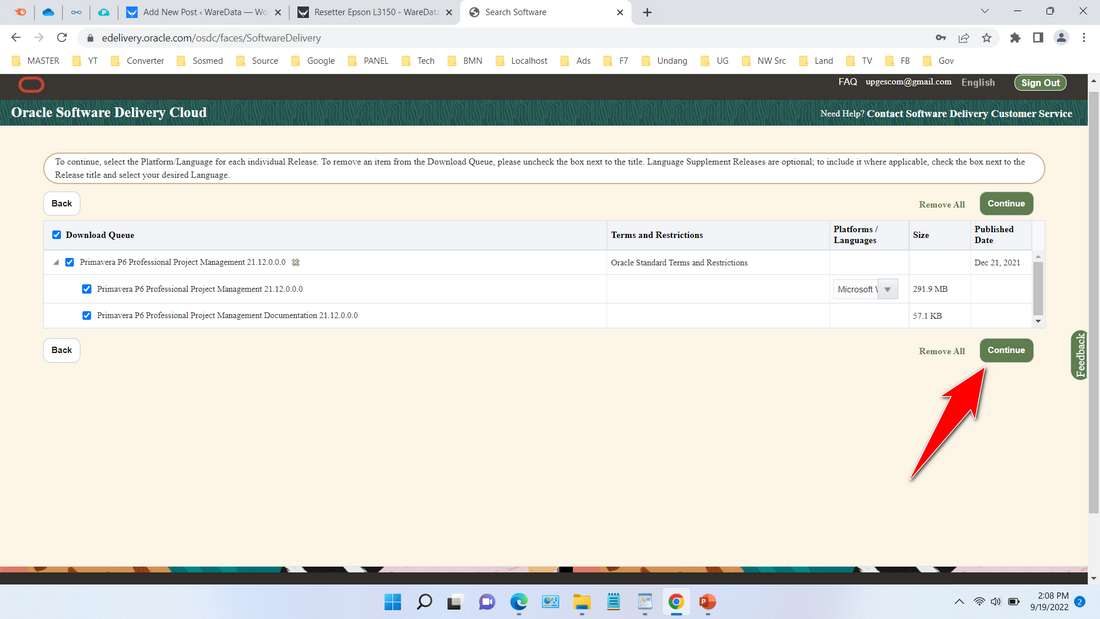Uncheck the Primavera P6 Documentation 21.12.0.0.0 checkbox
This screenshot has width=1100, height=619.
tap(86, 315)
